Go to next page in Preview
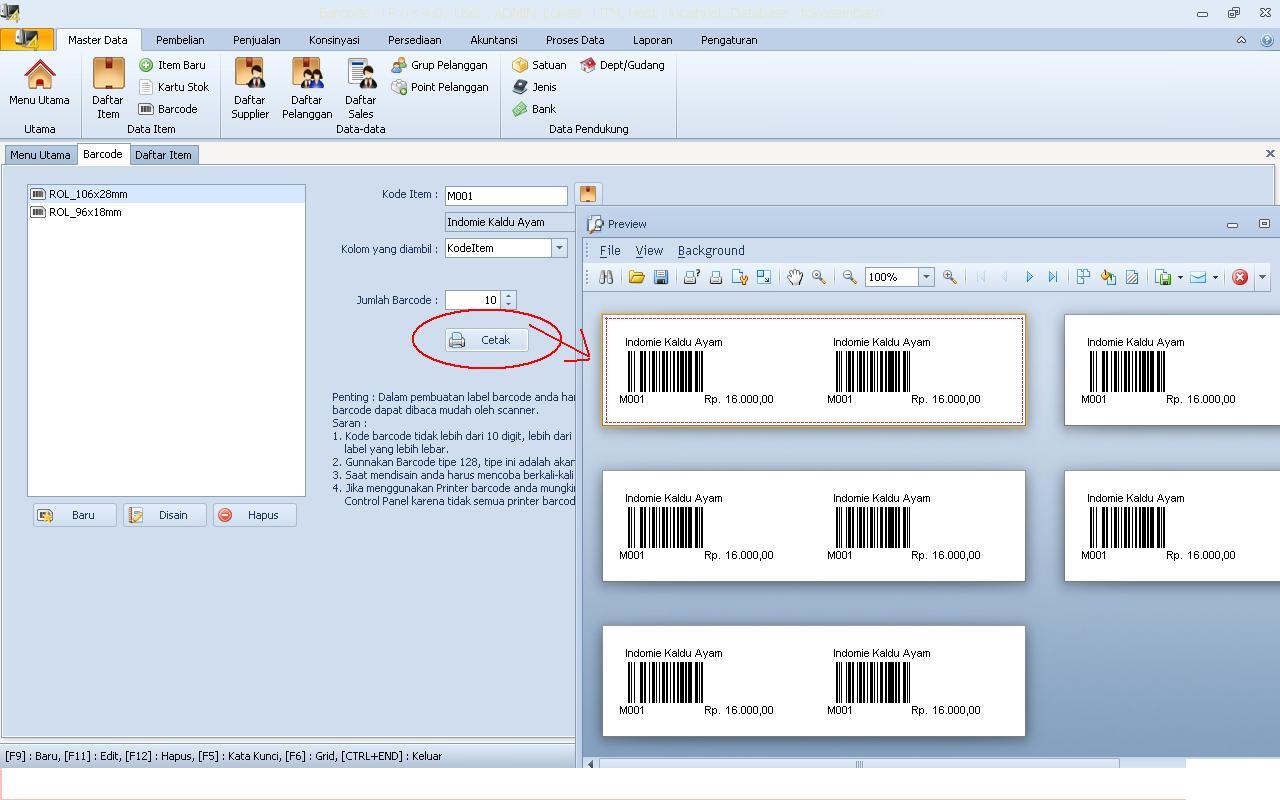The image size is (1280, 800). pos(1029,277)
